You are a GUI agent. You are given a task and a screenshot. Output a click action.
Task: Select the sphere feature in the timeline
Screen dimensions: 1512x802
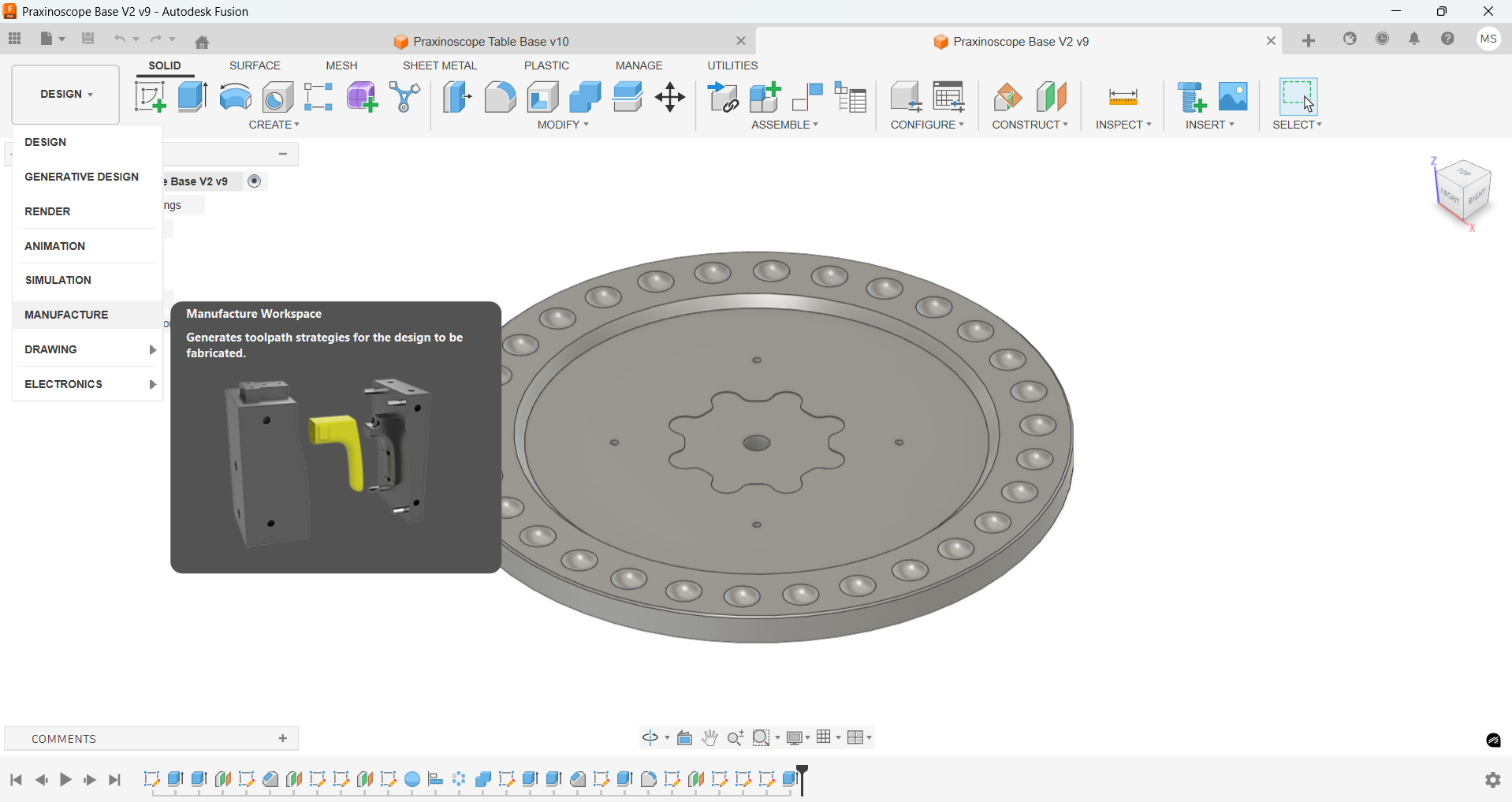pos(412,780)
